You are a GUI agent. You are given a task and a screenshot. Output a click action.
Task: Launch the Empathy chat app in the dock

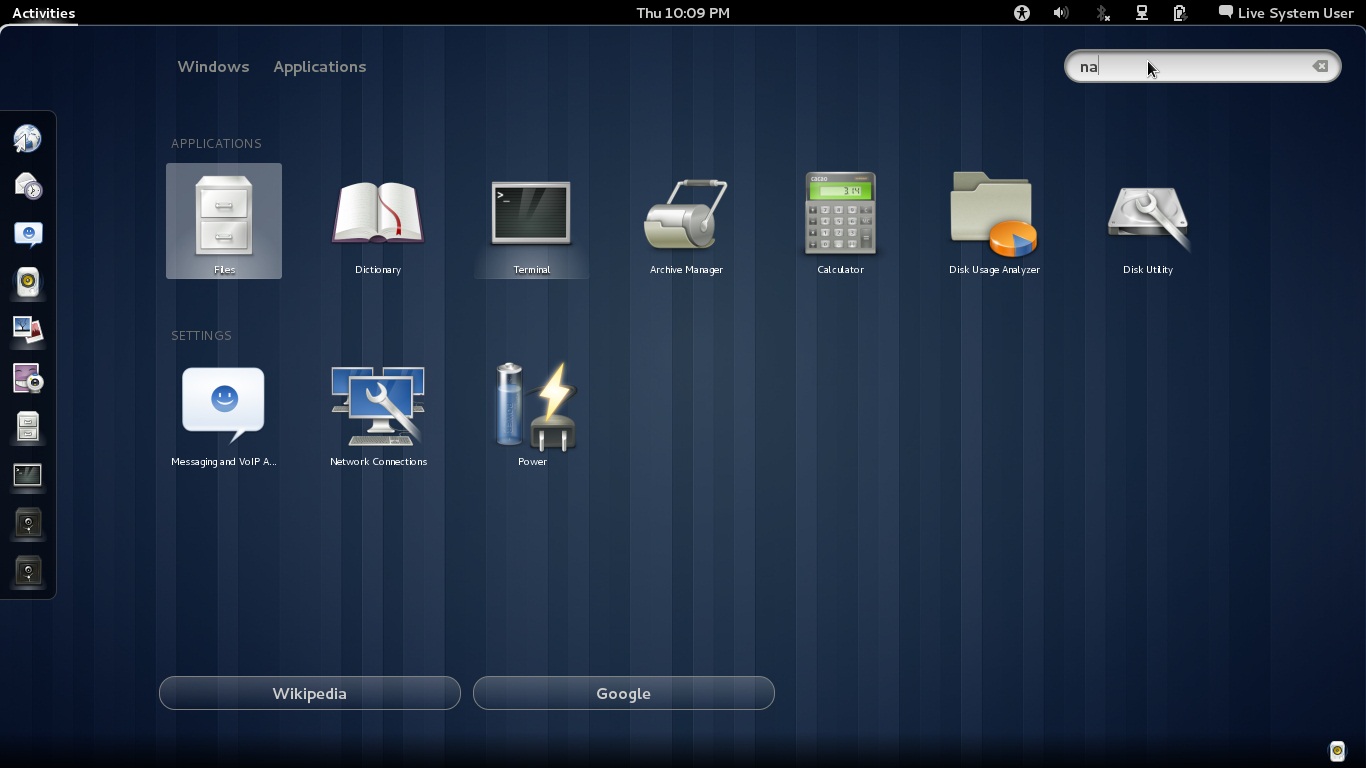click(x=28, y=235)
